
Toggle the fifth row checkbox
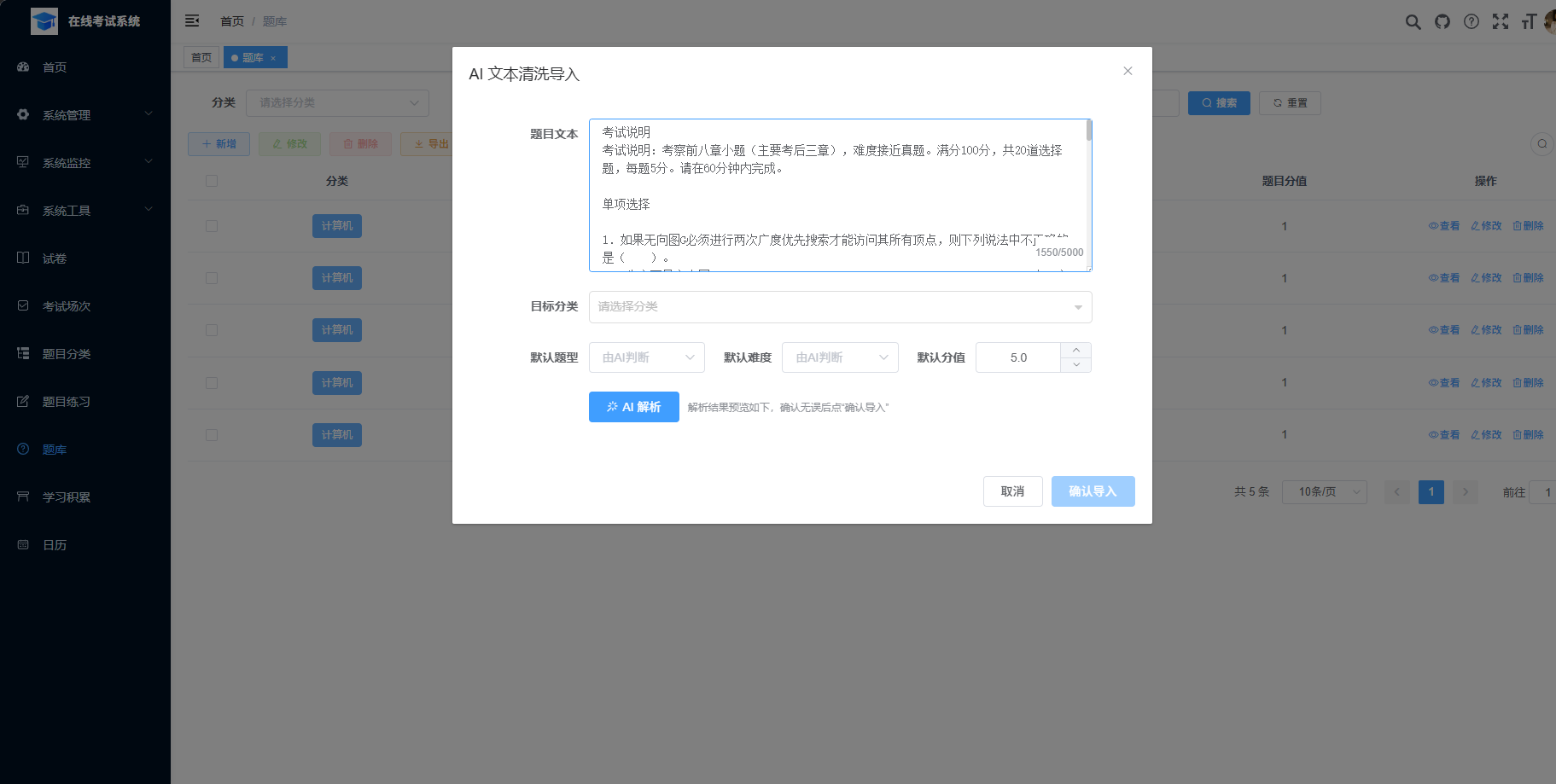coord(212,435)
